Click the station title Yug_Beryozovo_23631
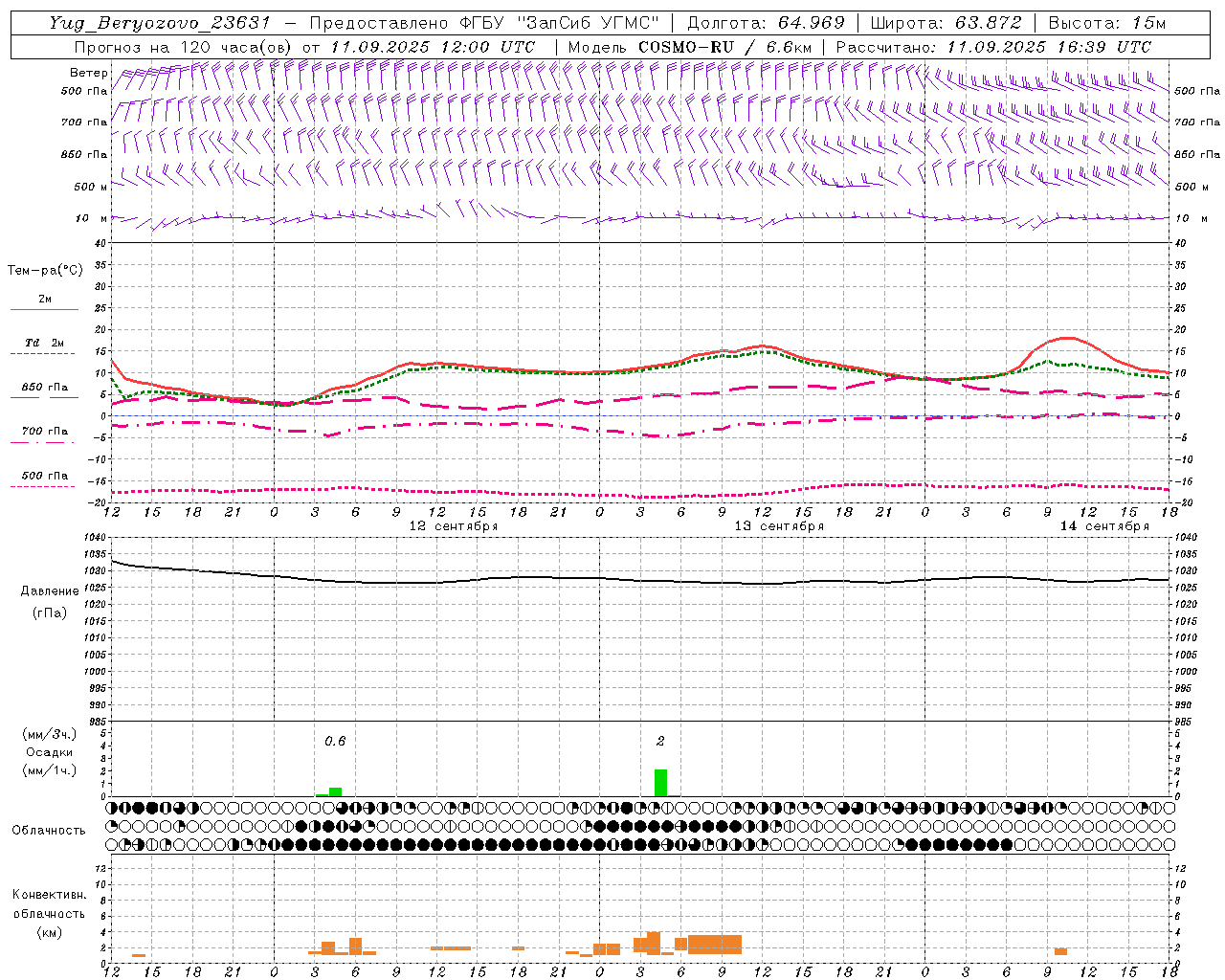Screen dimensions: 1225x980 (x=160, y=23)
